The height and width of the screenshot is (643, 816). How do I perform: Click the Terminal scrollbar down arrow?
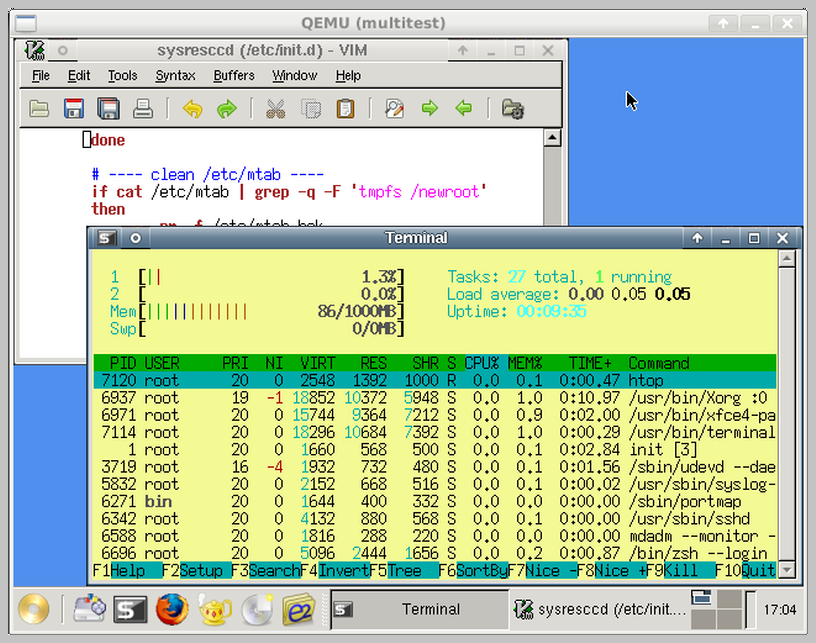(787, 570)
